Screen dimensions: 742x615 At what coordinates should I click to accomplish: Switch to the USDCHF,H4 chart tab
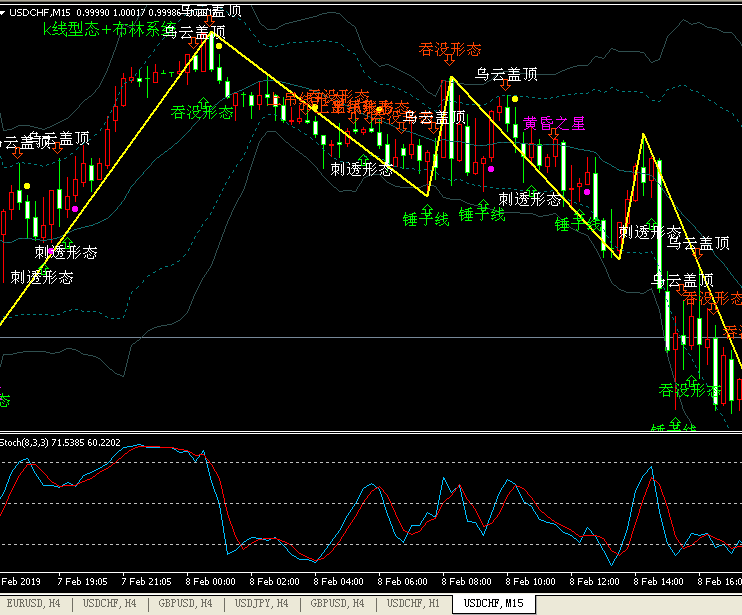[110, 604]
